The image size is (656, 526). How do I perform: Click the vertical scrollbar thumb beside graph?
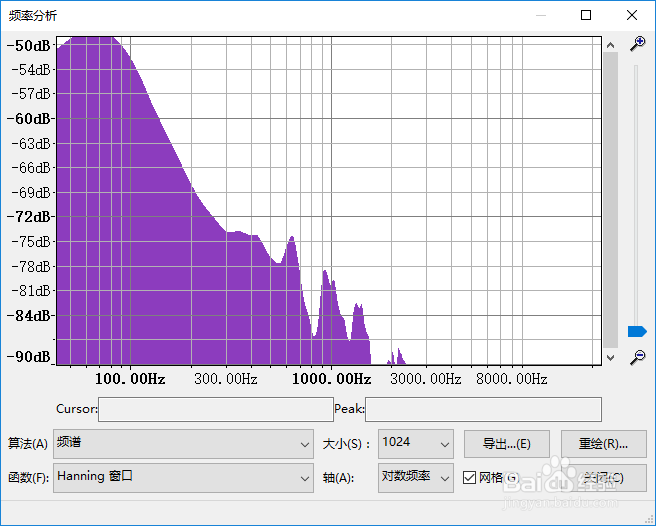point(610,200)
